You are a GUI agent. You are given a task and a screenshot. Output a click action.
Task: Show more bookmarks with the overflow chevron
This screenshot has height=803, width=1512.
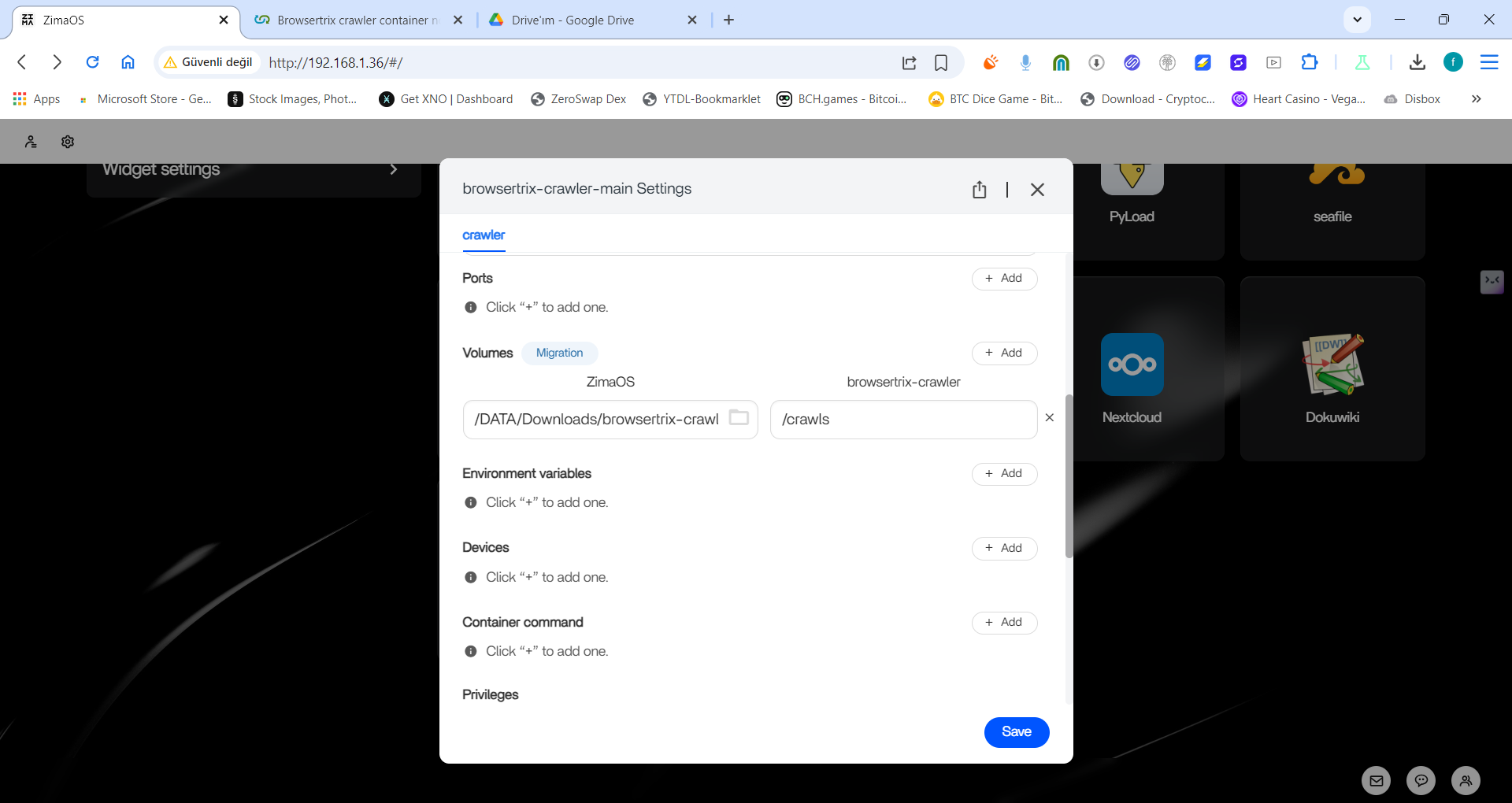1476,99
